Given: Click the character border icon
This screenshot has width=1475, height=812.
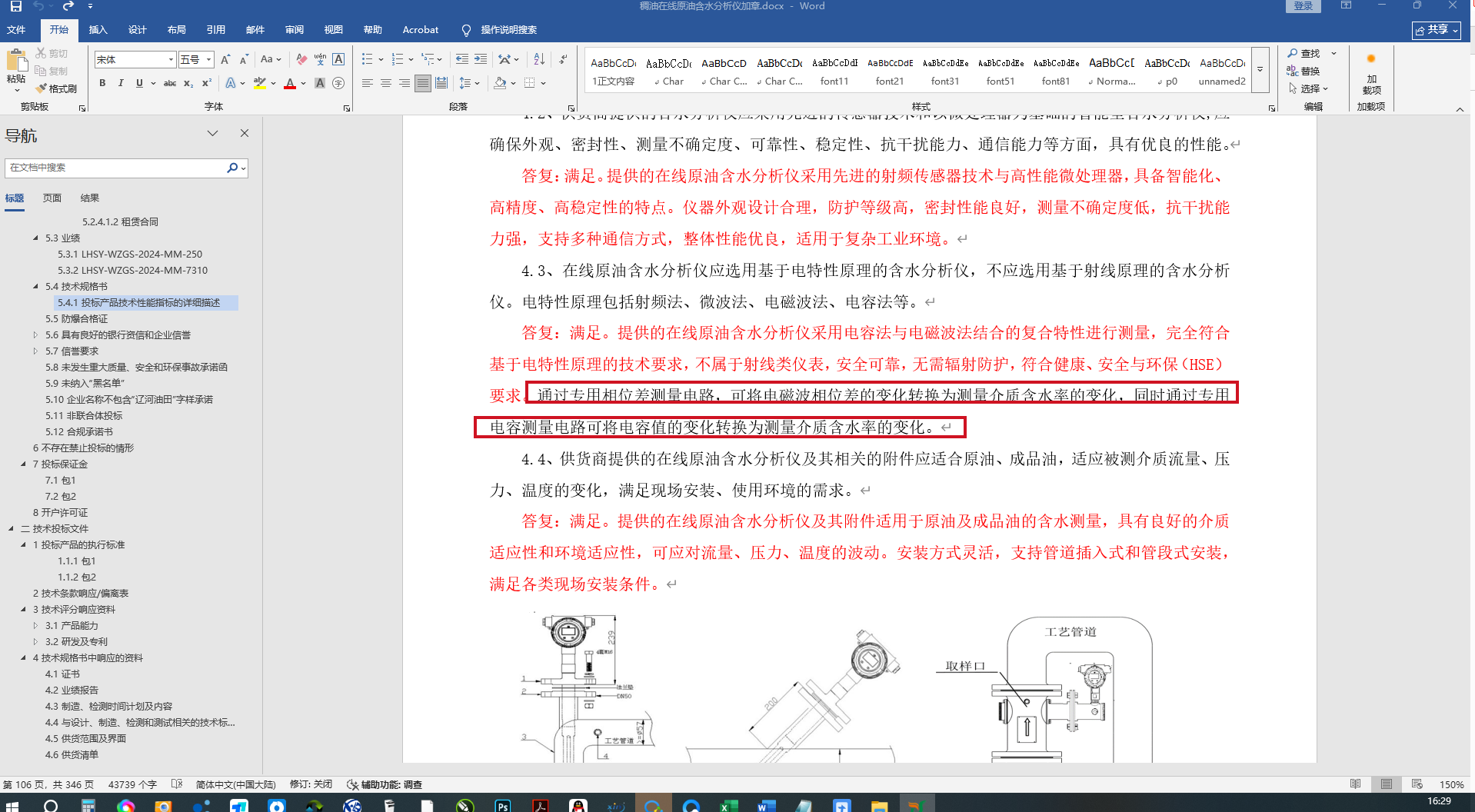Looking at the screenshot, I should pyautogui.click(x=338, y=59).
